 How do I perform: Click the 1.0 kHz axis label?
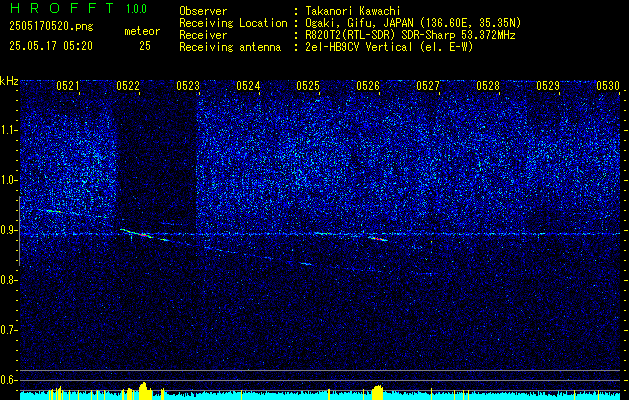(x=9, y=180)
